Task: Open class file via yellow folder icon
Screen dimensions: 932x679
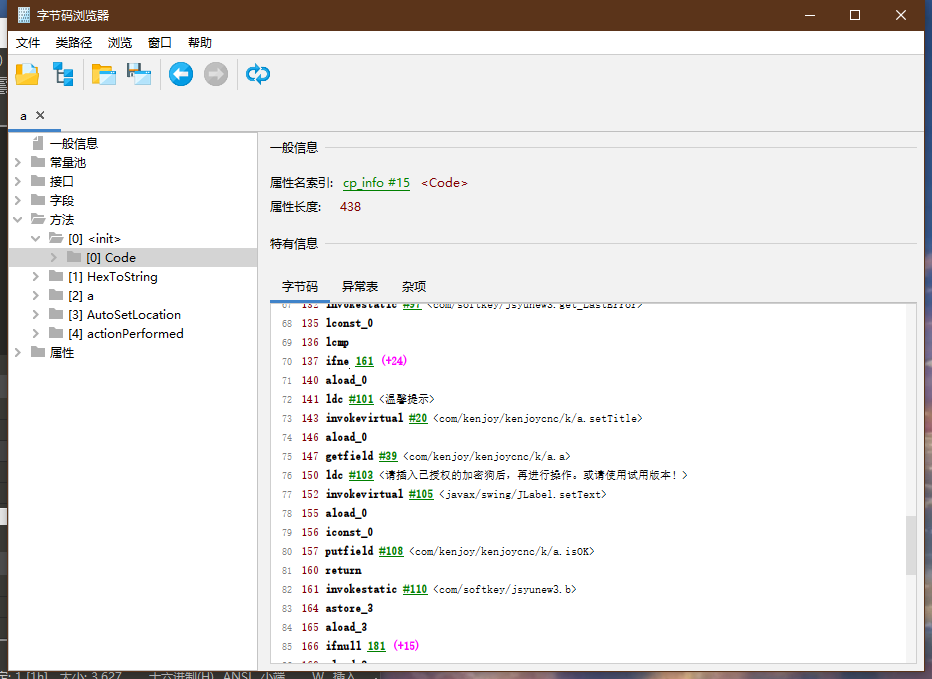Action: point(27,74)
